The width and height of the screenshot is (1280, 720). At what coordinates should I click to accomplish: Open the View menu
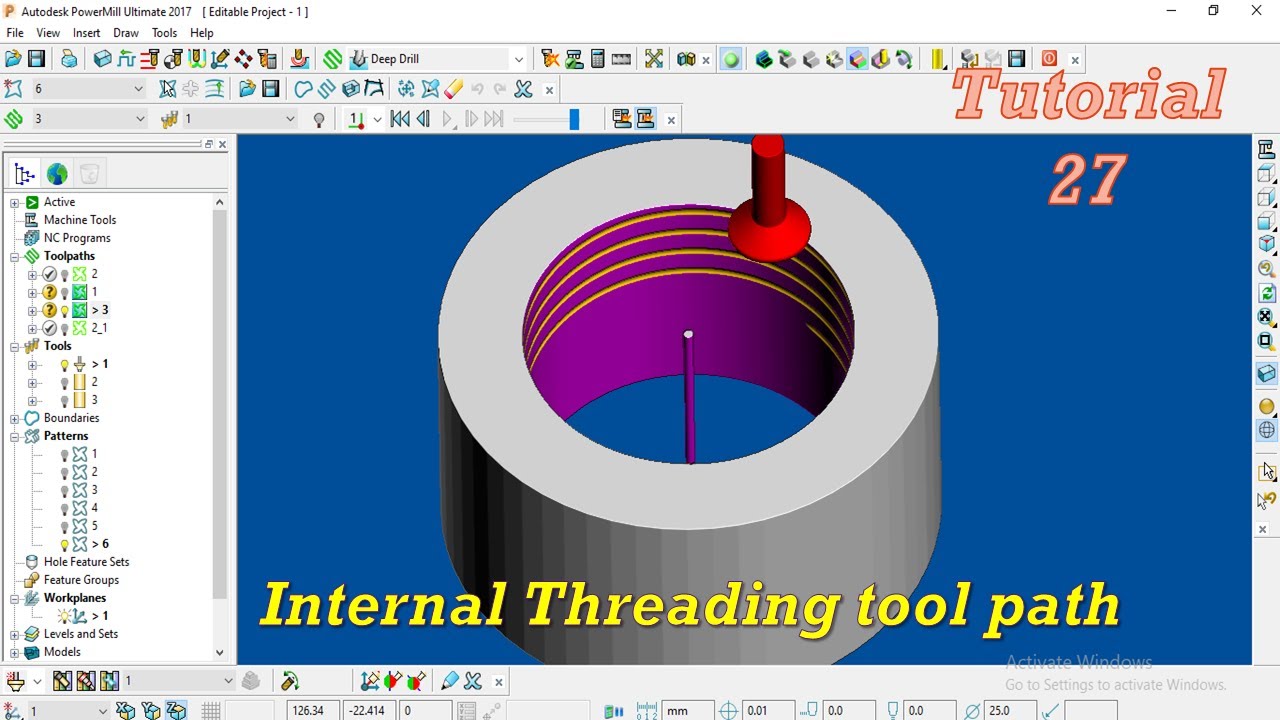(x=48, y=33)
